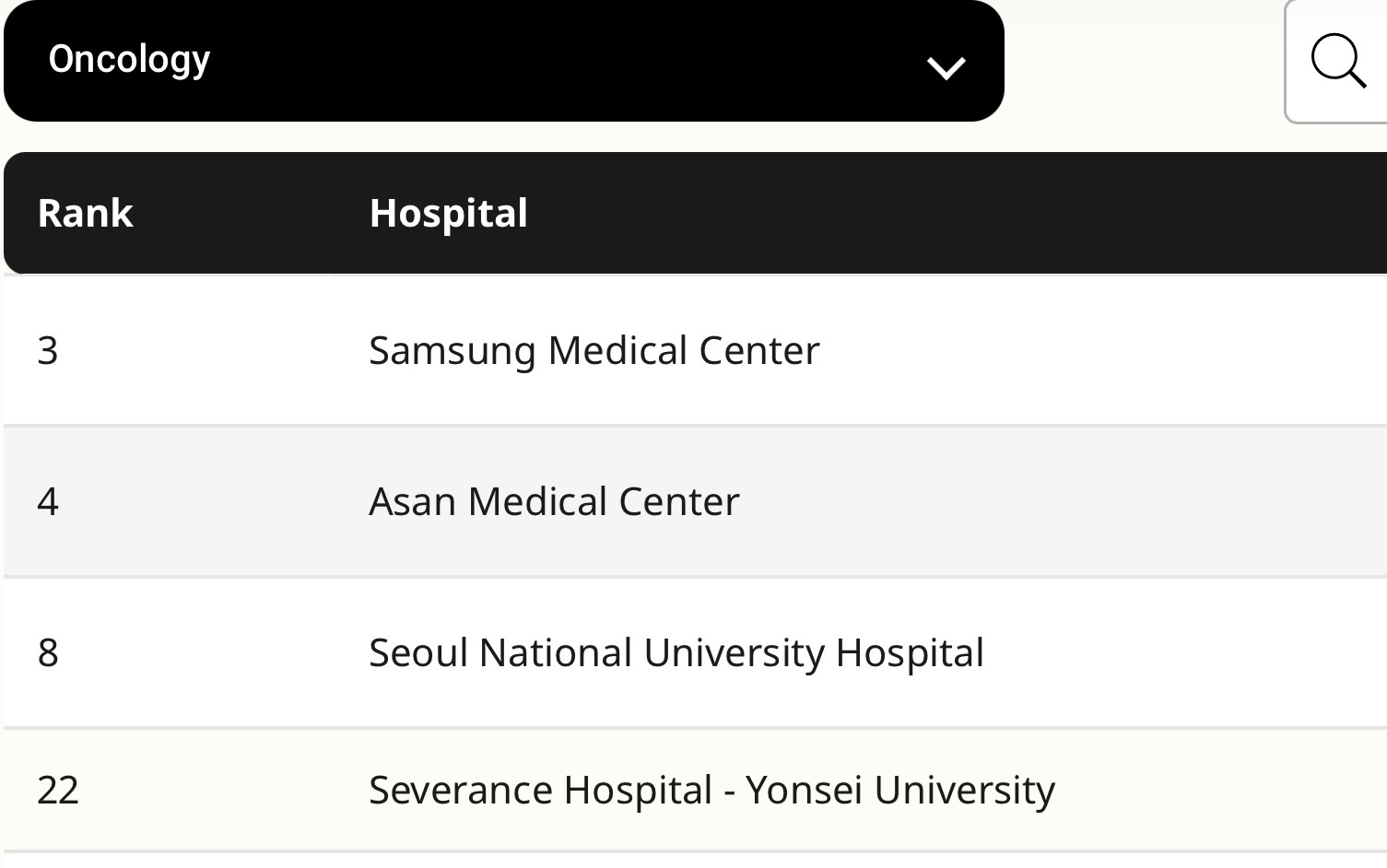Click rank number 4 cell

click(x=48, y=501)
